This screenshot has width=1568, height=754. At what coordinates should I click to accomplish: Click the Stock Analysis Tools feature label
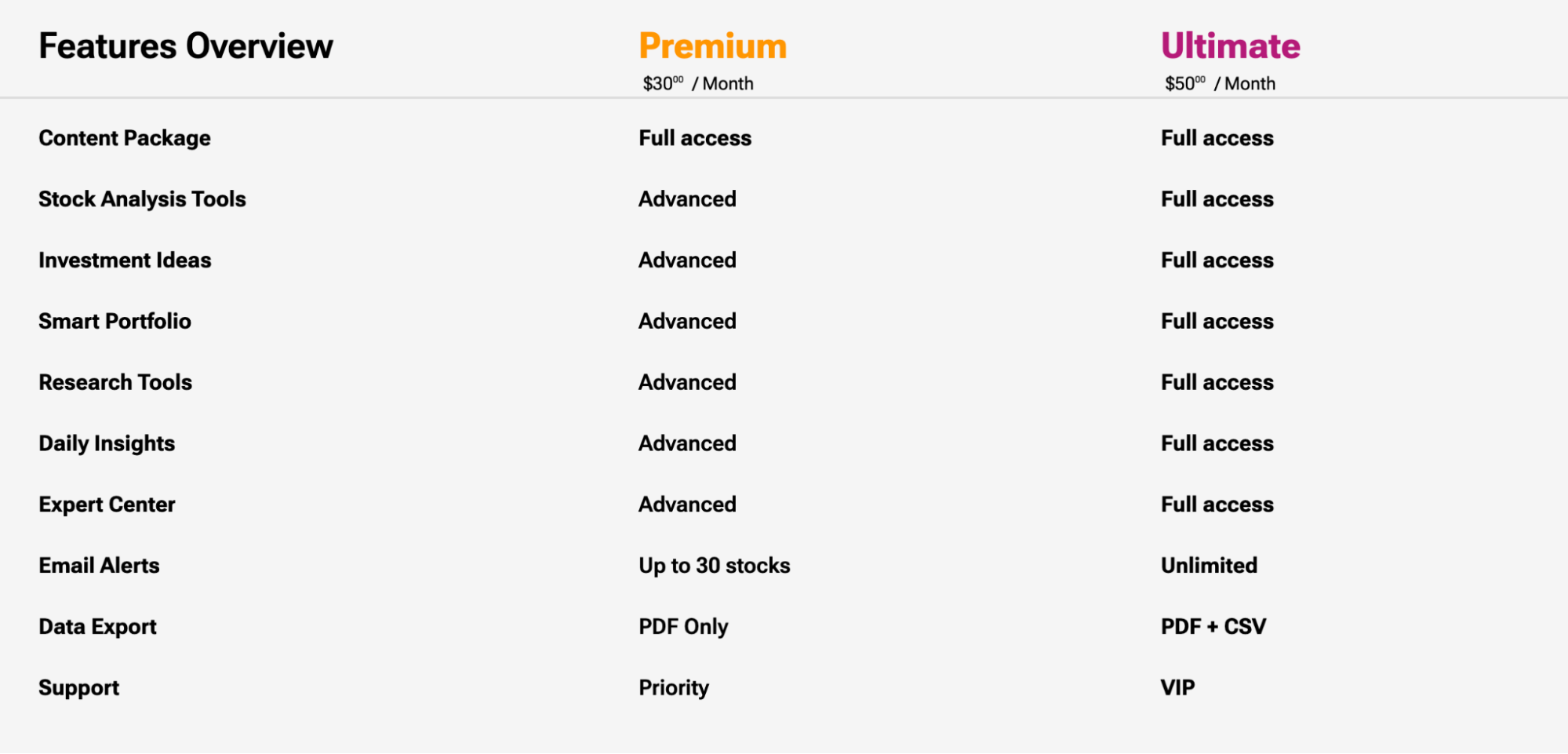(142, 199)
